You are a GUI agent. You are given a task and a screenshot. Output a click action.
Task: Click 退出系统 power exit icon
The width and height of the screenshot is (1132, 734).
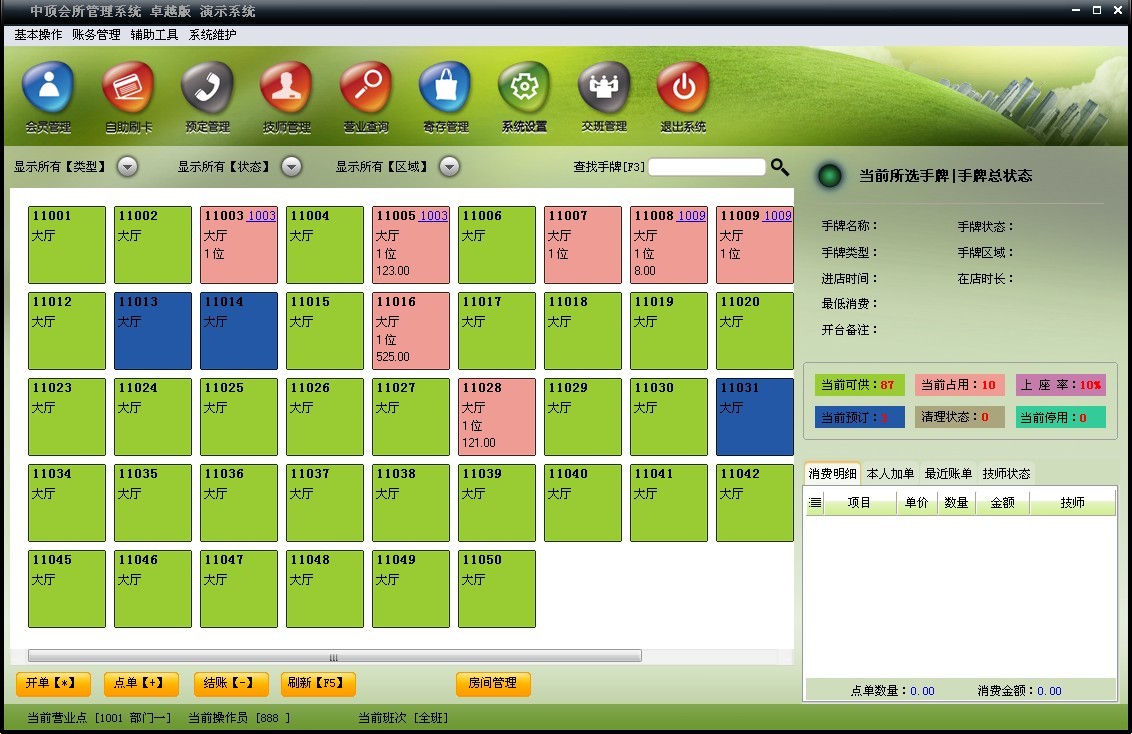[683, 90]
